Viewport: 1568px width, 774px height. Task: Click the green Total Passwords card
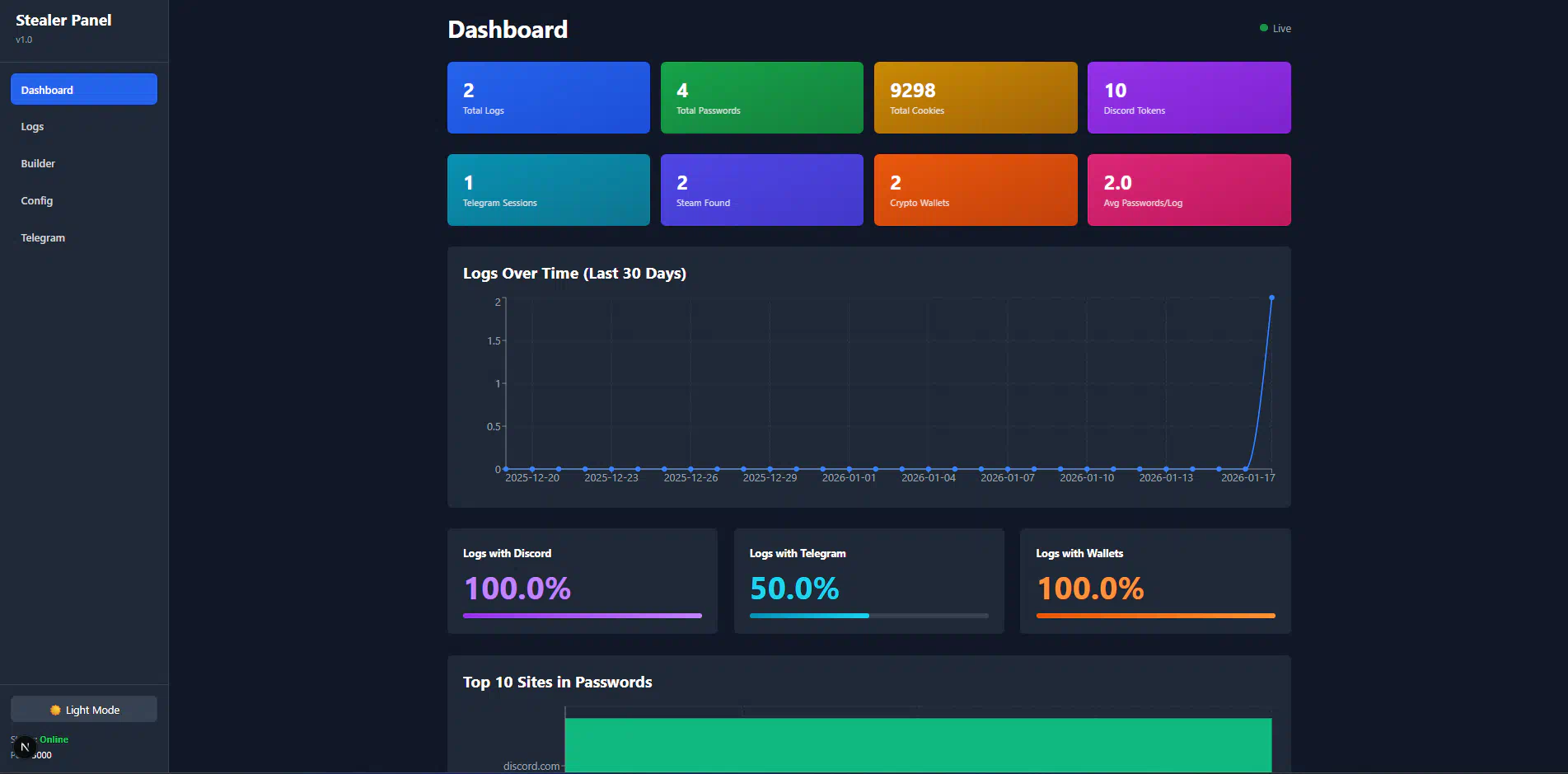point(761,98)
